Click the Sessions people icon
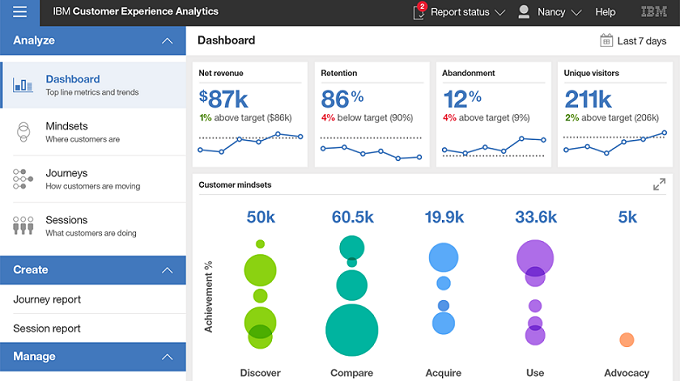Viewport: 680px width, 381px height. click(x=23, y=226)
